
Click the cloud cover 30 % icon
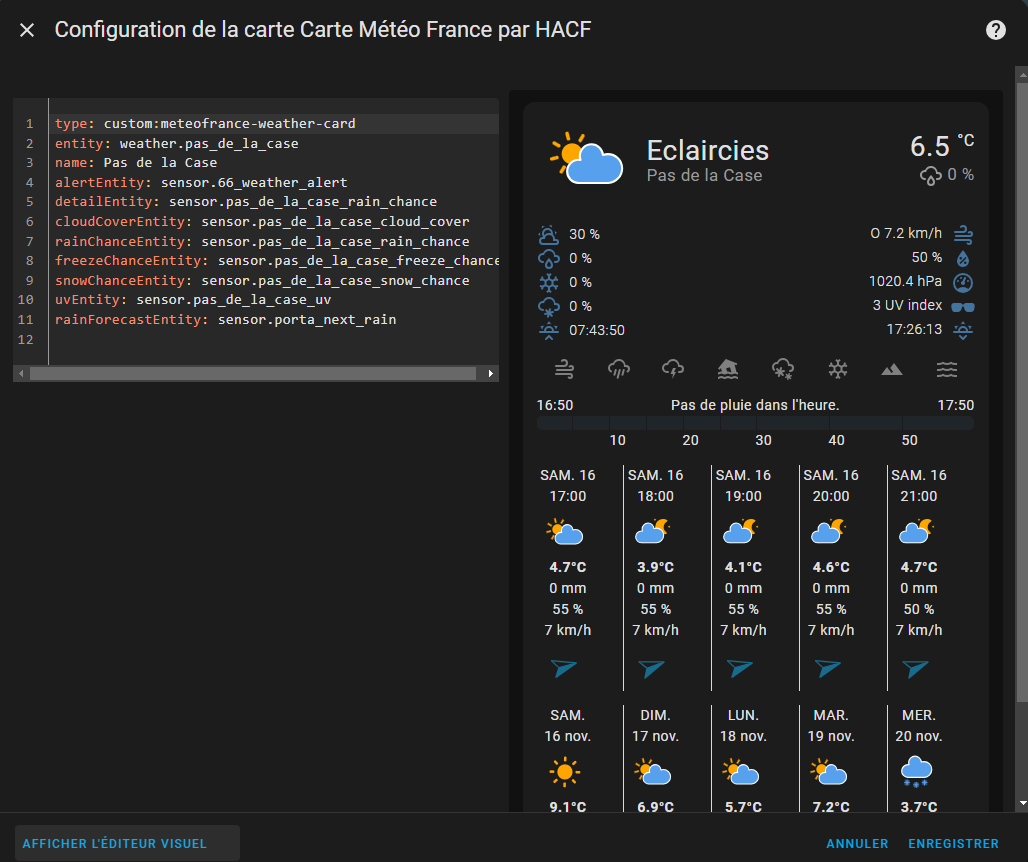click(x=549, y=235)
